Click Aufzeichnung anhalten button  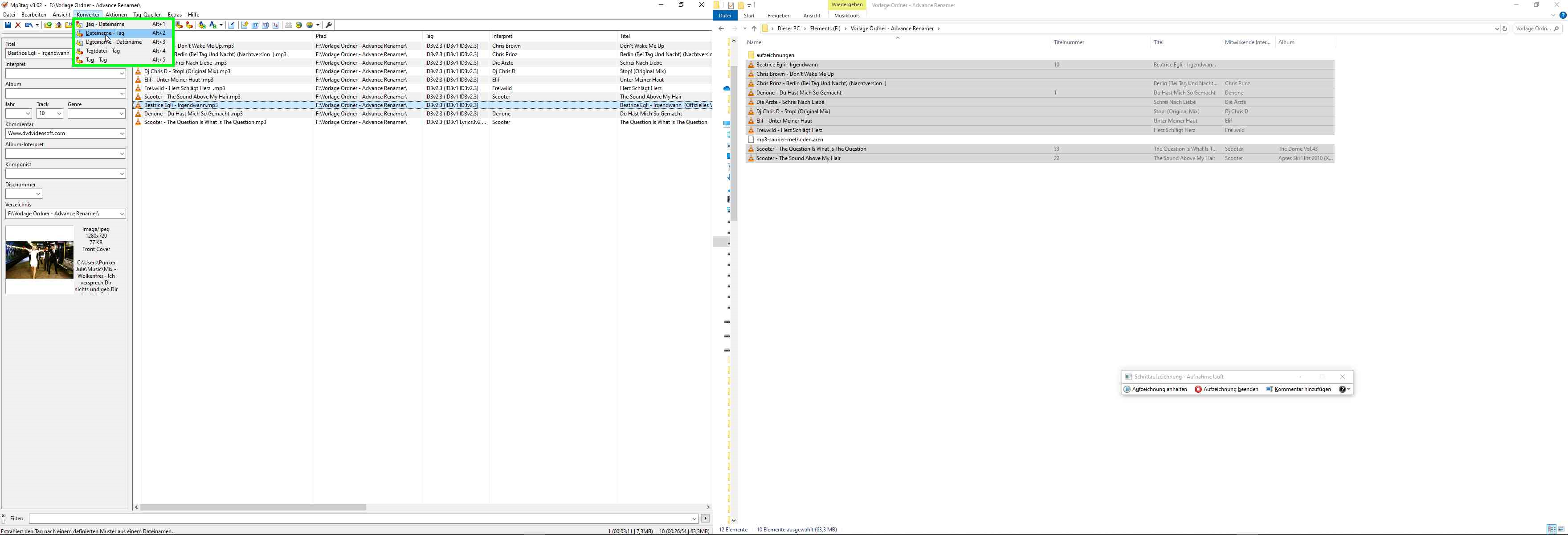pyautogui.click(x=1155, y=389)
